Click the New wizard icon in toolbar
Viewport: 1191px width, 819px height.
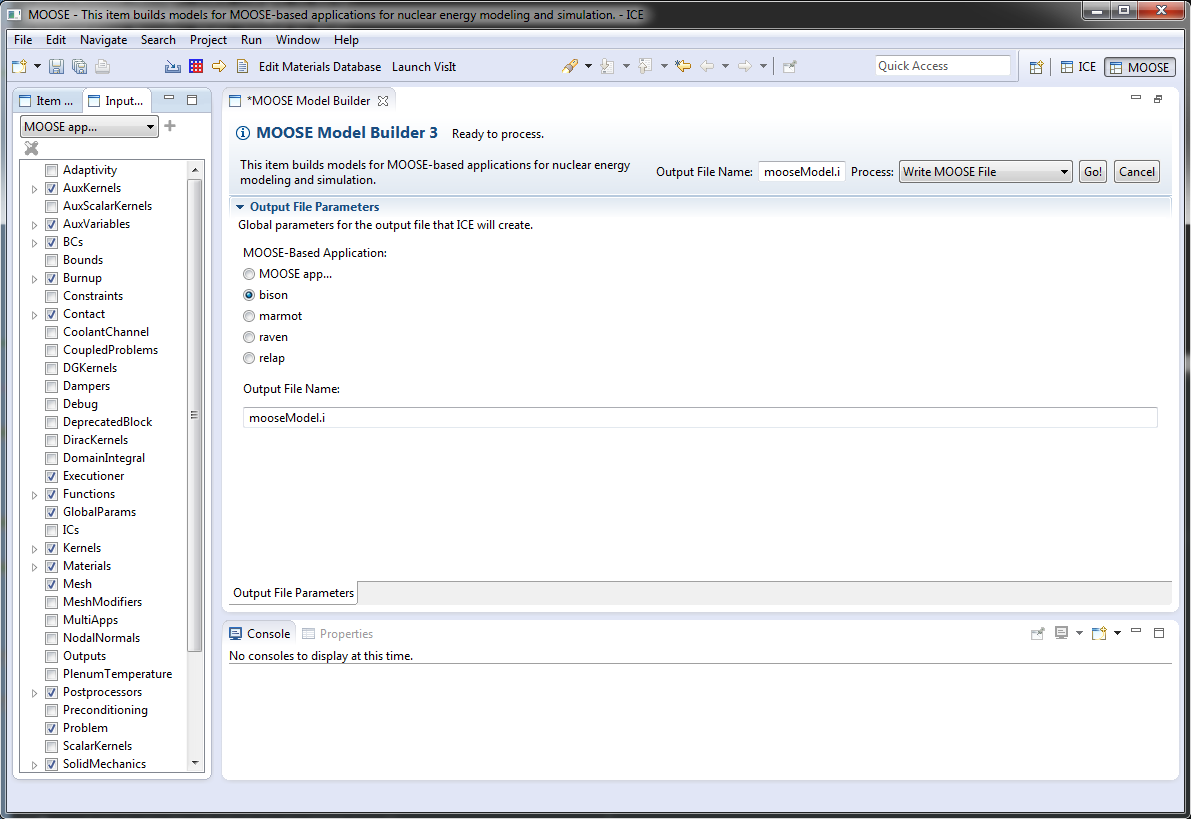[20, 67]
